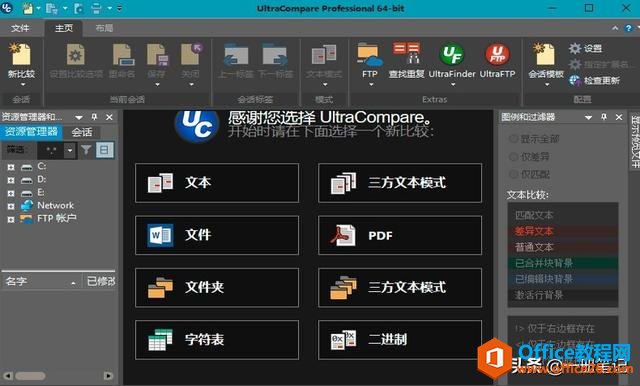The width and height of the screenshot is (640, 386).
Task: Start a 二进制 binary comparison
Action: 400,339
